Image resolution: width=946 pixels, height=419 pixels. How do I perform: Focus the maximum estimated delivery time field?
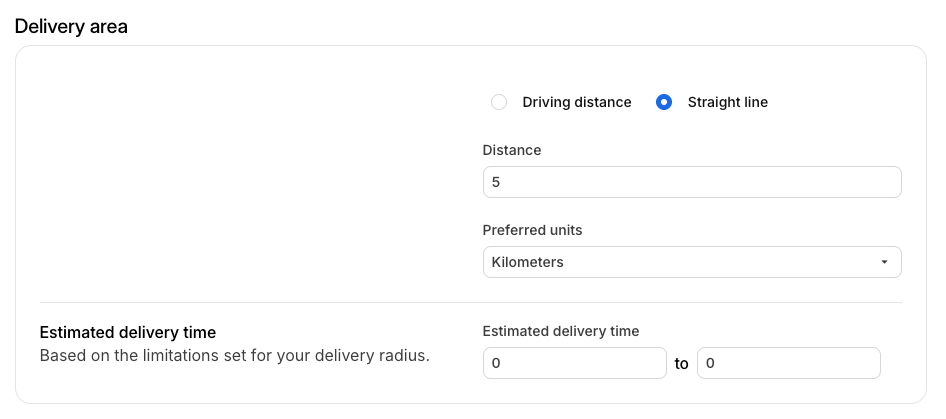coord(788,363)
